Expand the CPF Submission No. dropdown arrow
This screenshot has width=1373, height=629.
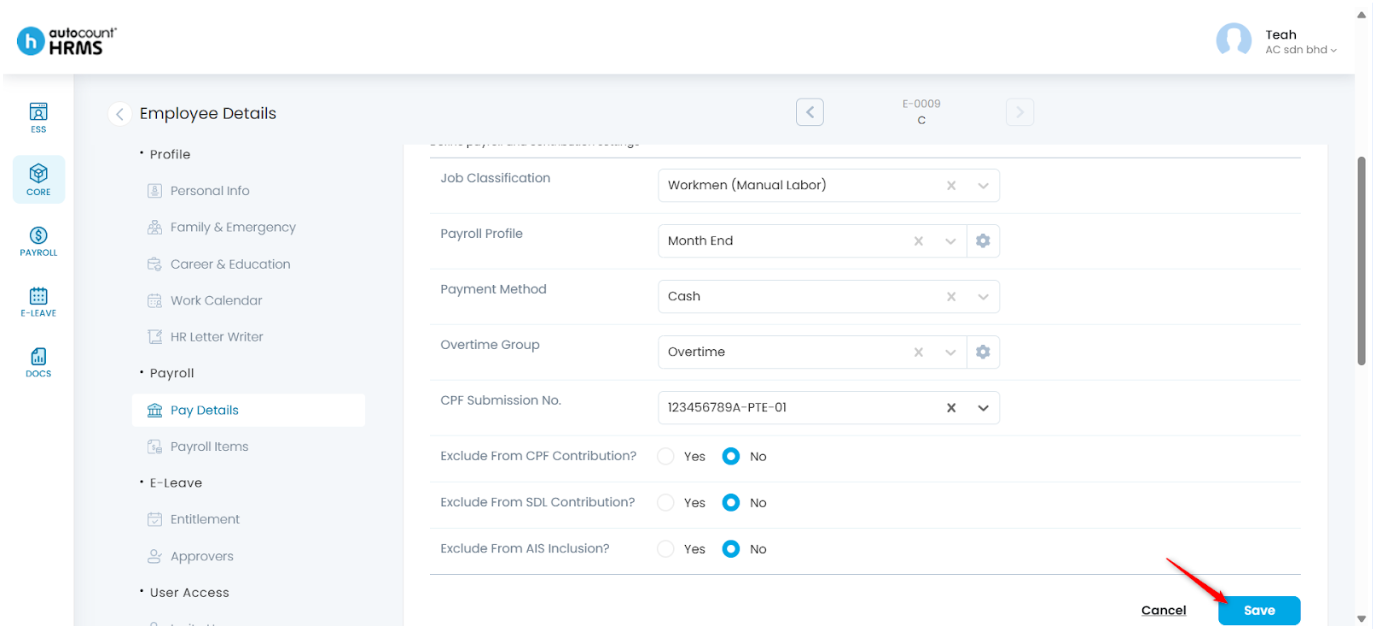point(983,407)
